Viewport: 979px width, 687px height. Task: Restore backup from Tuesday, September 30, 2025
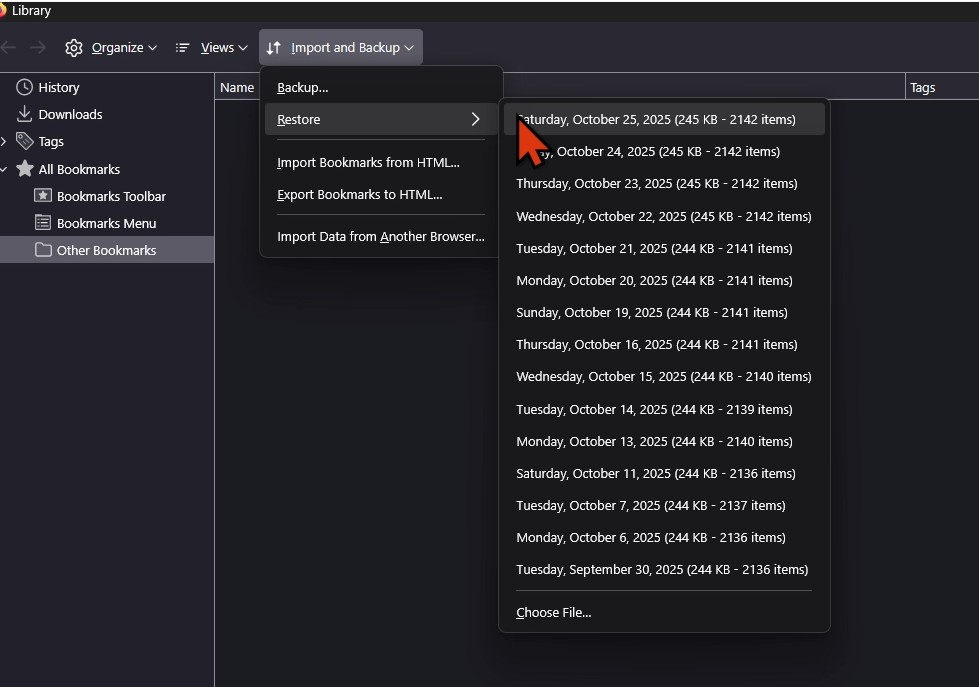(x=661, y=570)
